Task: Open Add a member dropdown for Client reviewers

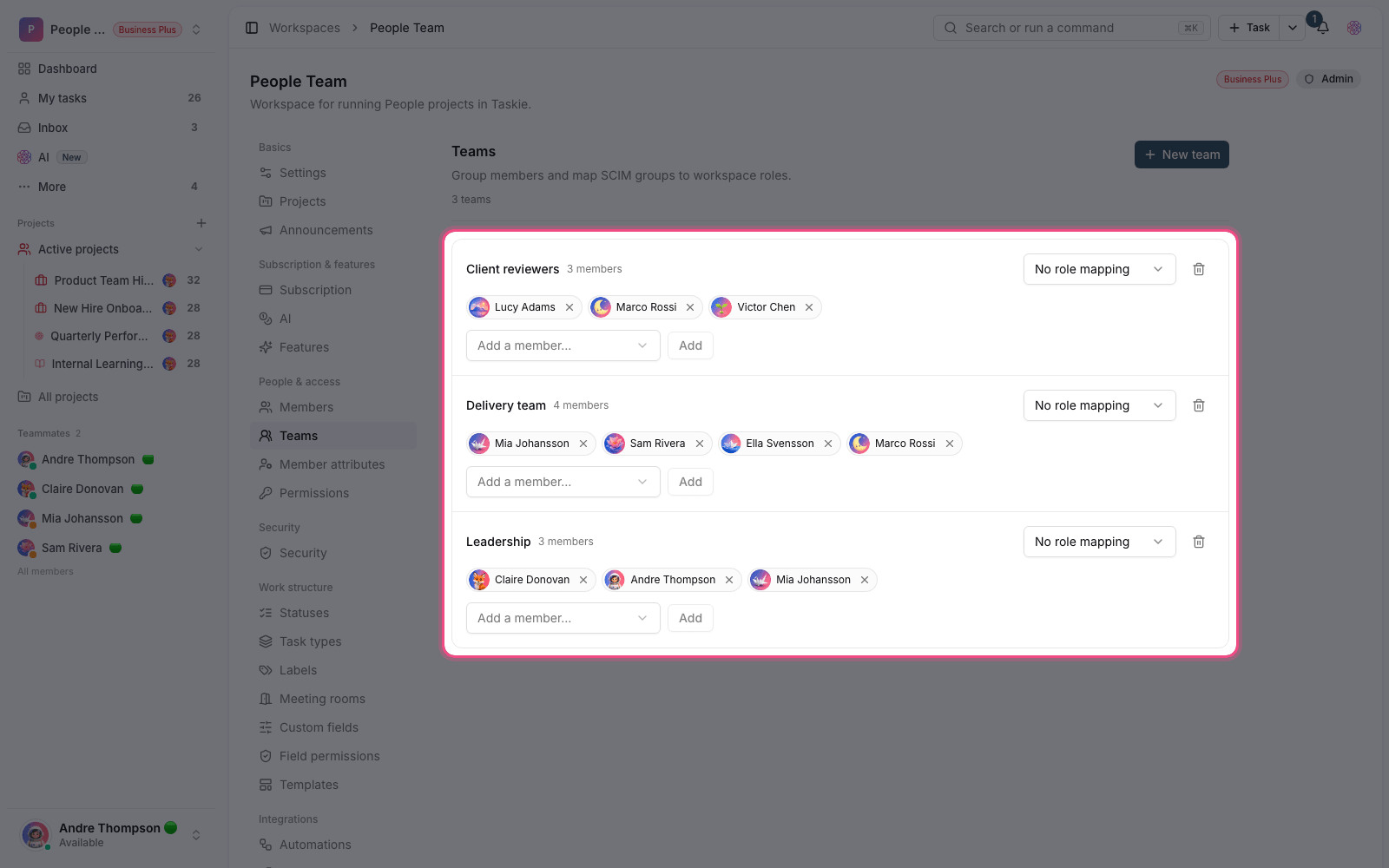Action: click(x=563, y=345)
